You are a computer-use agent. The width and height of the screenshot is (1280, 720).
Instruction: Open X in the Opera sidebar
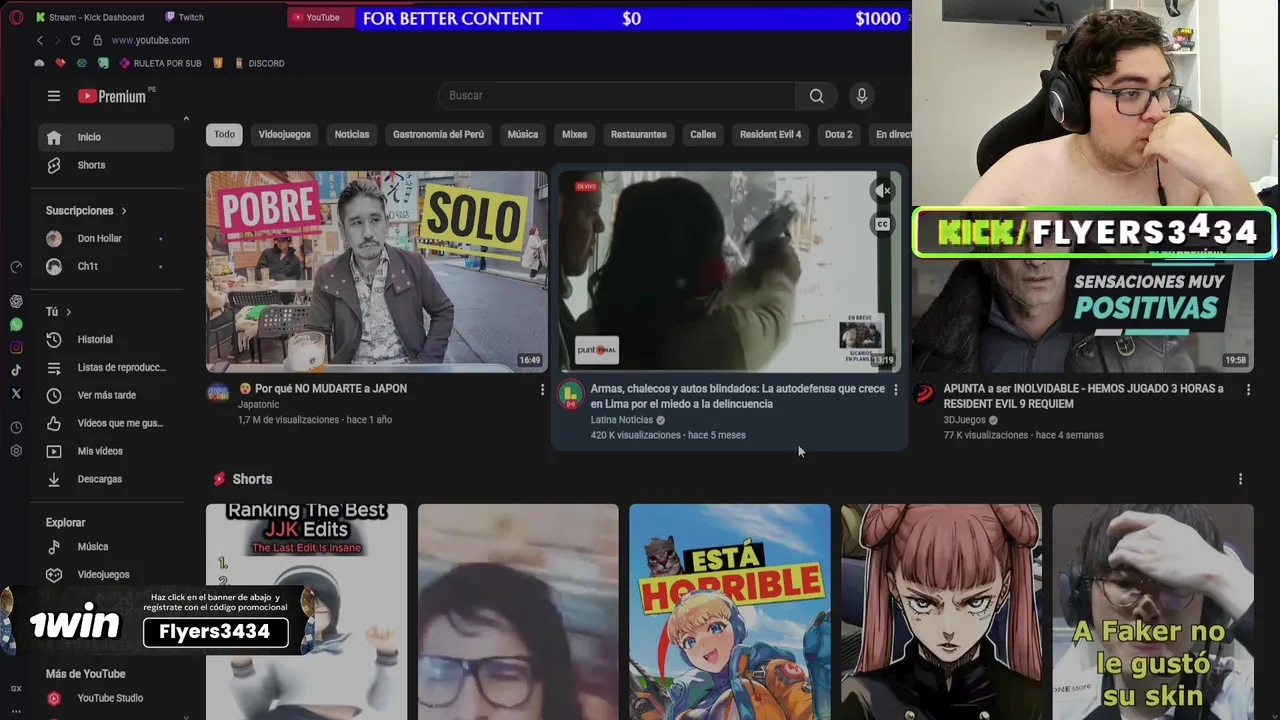tap(16, 394)
